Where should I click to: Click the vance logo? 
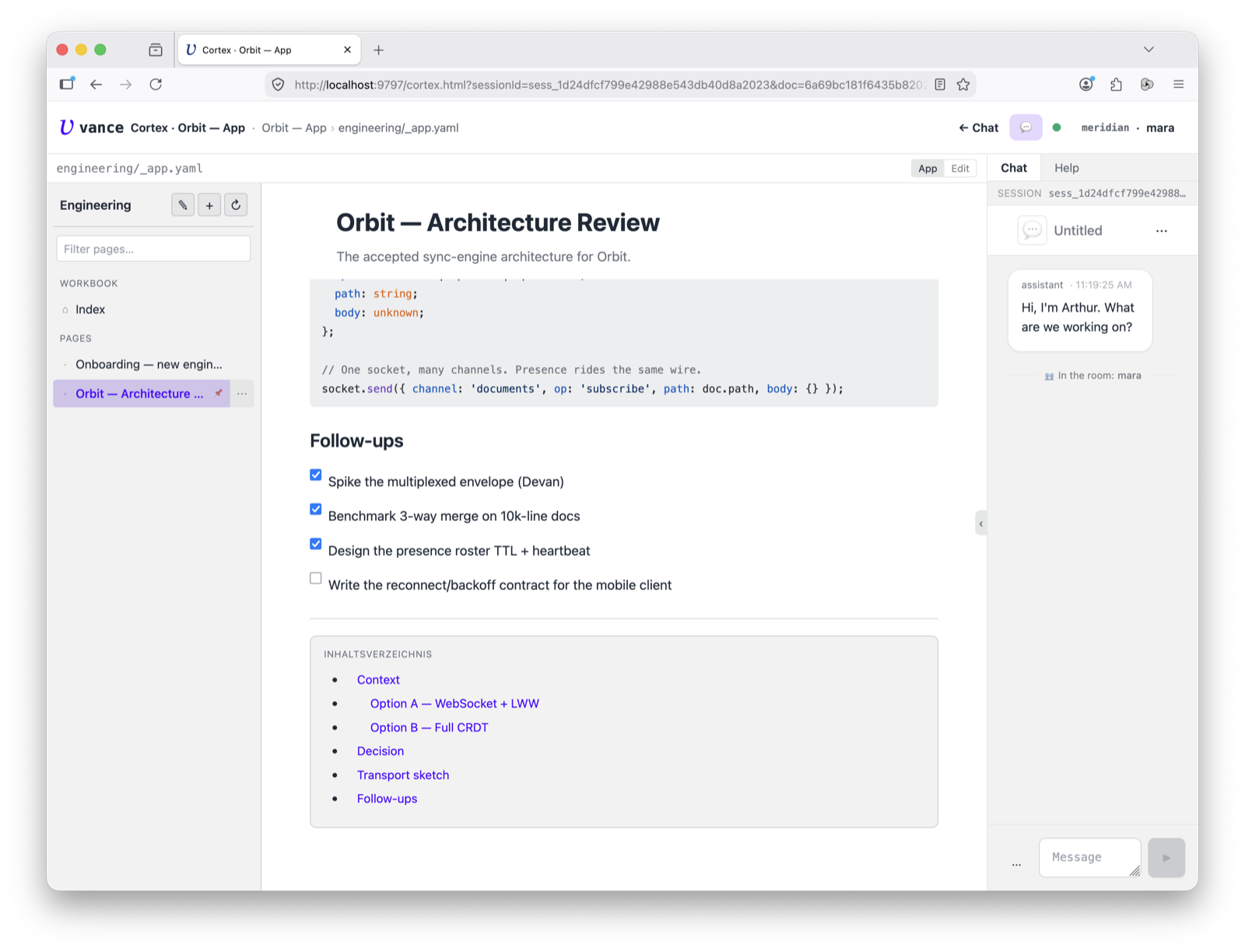coord(92,128)
